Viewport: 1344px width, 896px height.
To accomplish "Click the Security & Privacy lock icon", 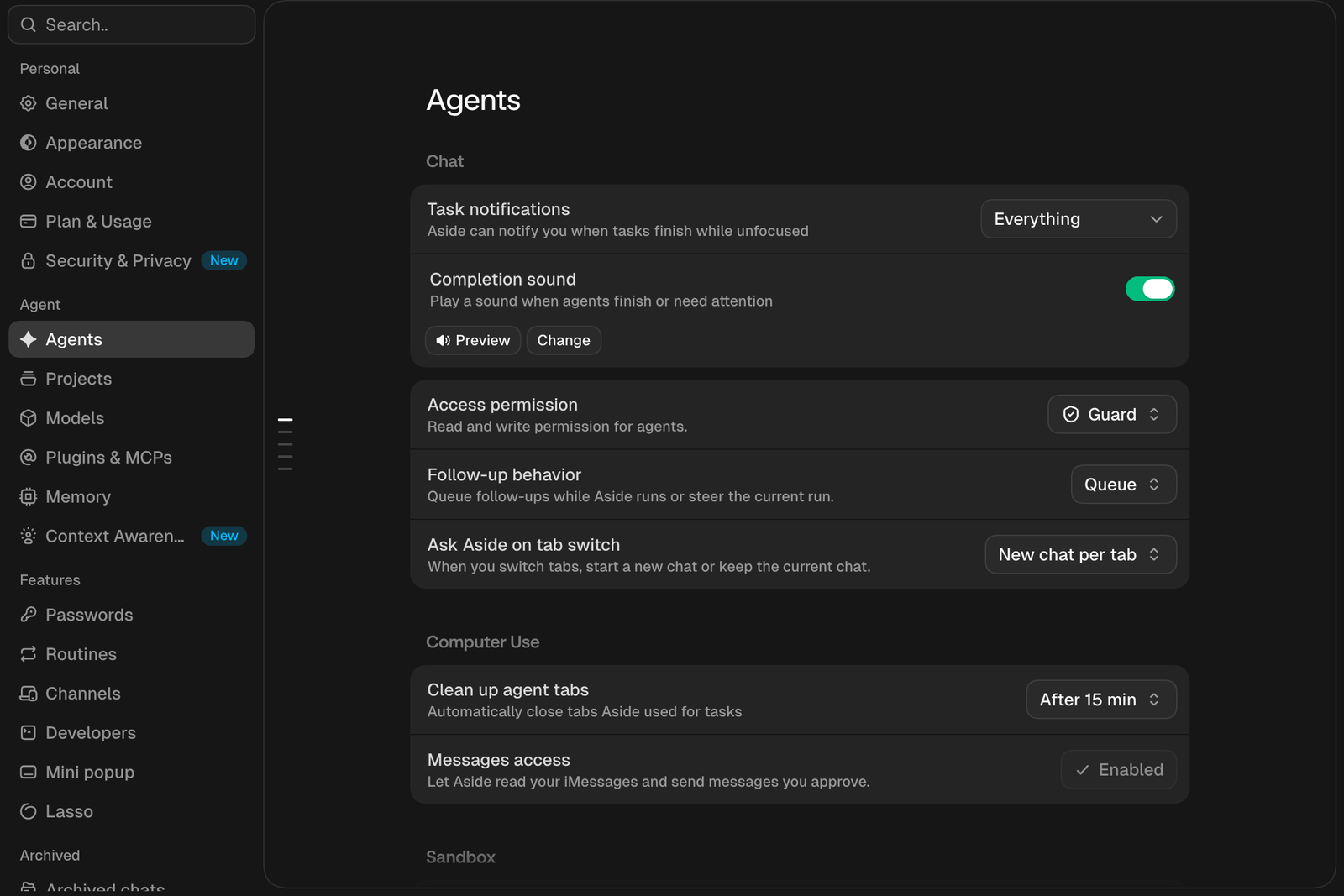I will [x=29, y=261].
